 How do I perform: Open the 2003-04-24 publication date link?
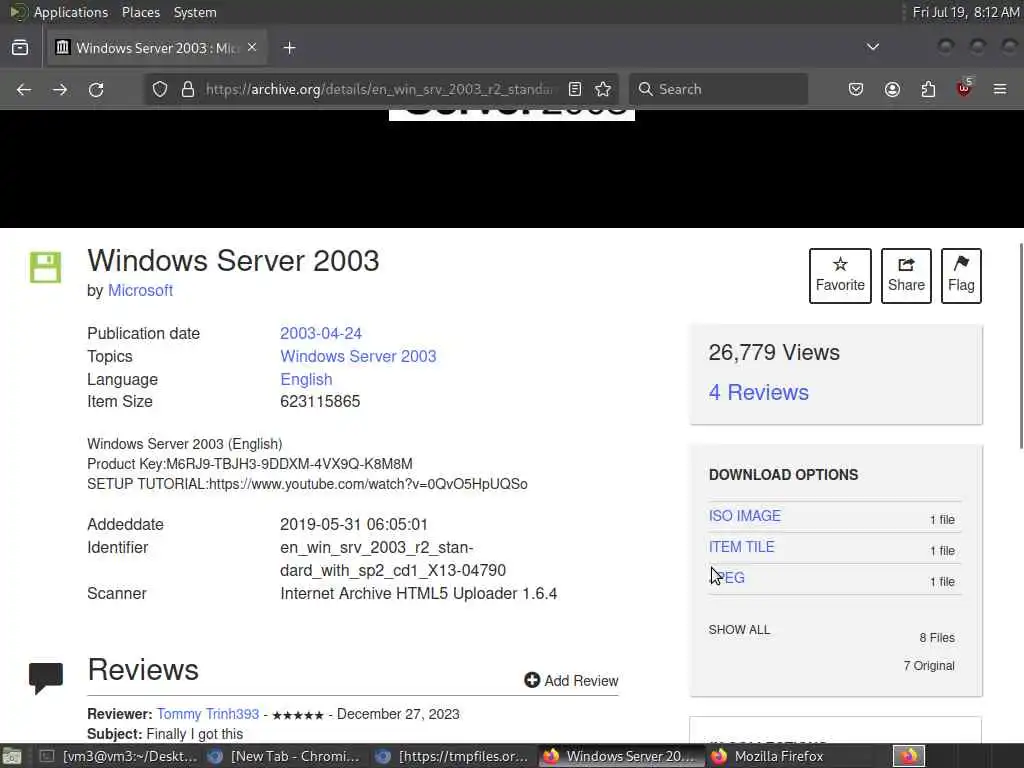click(321, 334)
